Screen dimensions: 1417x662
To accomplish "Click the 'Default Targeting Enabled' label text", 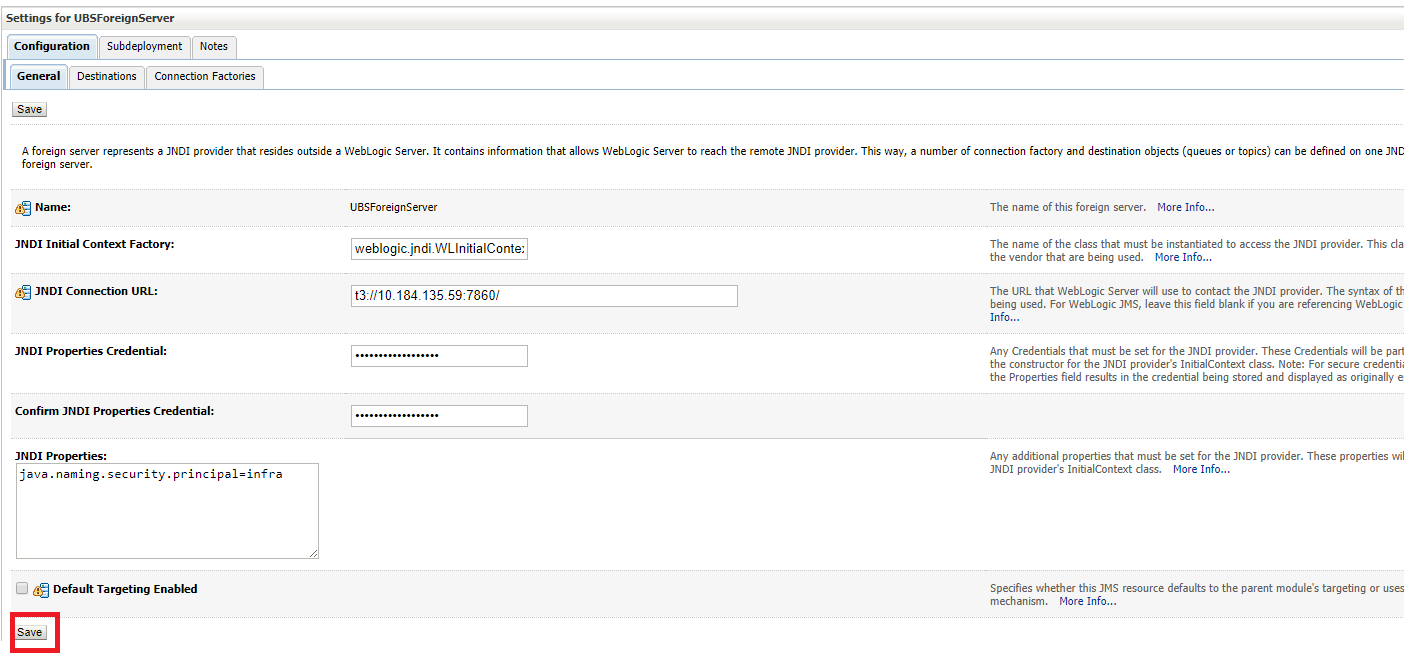I will (125, 589).
